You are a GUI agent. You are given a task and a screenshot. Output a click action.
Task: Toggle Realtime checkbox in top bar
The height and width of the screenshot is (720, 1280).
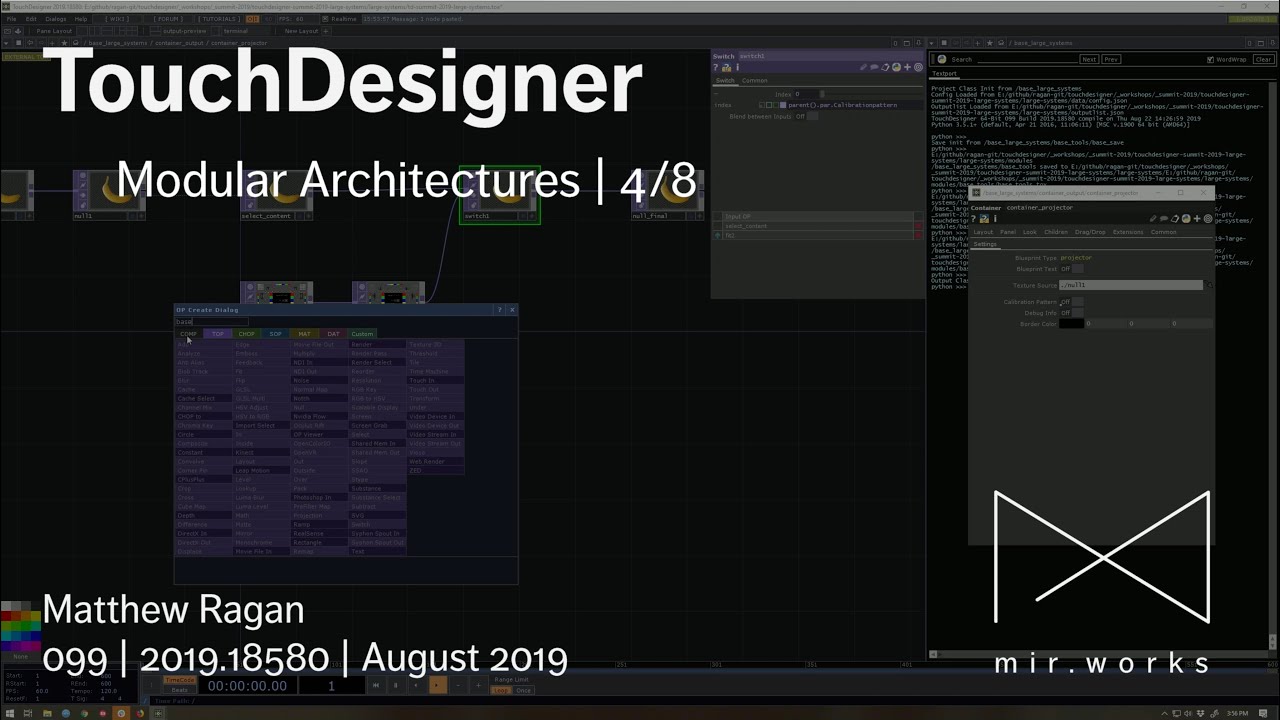pyautogui.click(x=325, y=19)
